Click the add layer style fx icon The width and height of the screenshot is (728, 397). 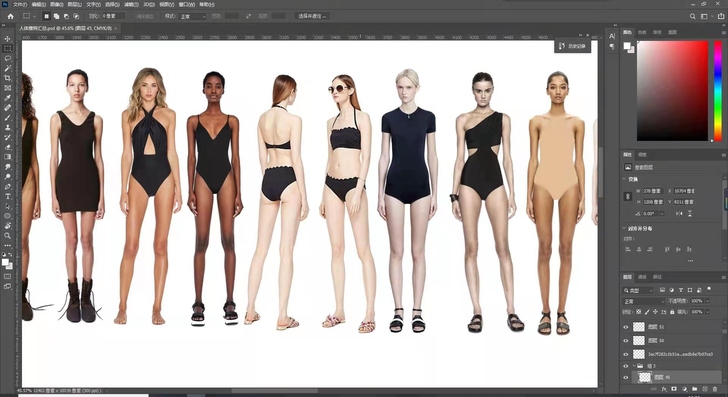664,389
